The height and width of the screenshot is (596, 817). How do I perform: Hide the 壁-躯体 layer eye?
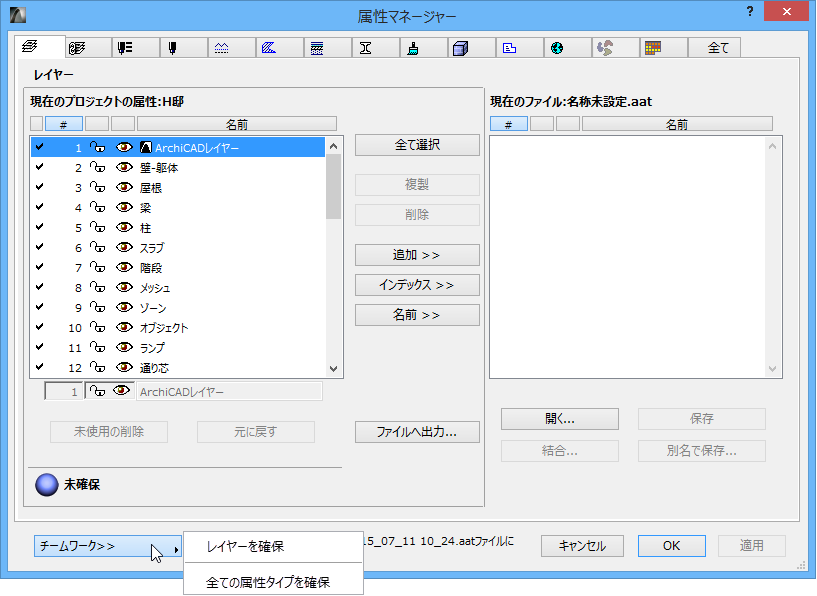pyautogui.click(x=124, y=167)
